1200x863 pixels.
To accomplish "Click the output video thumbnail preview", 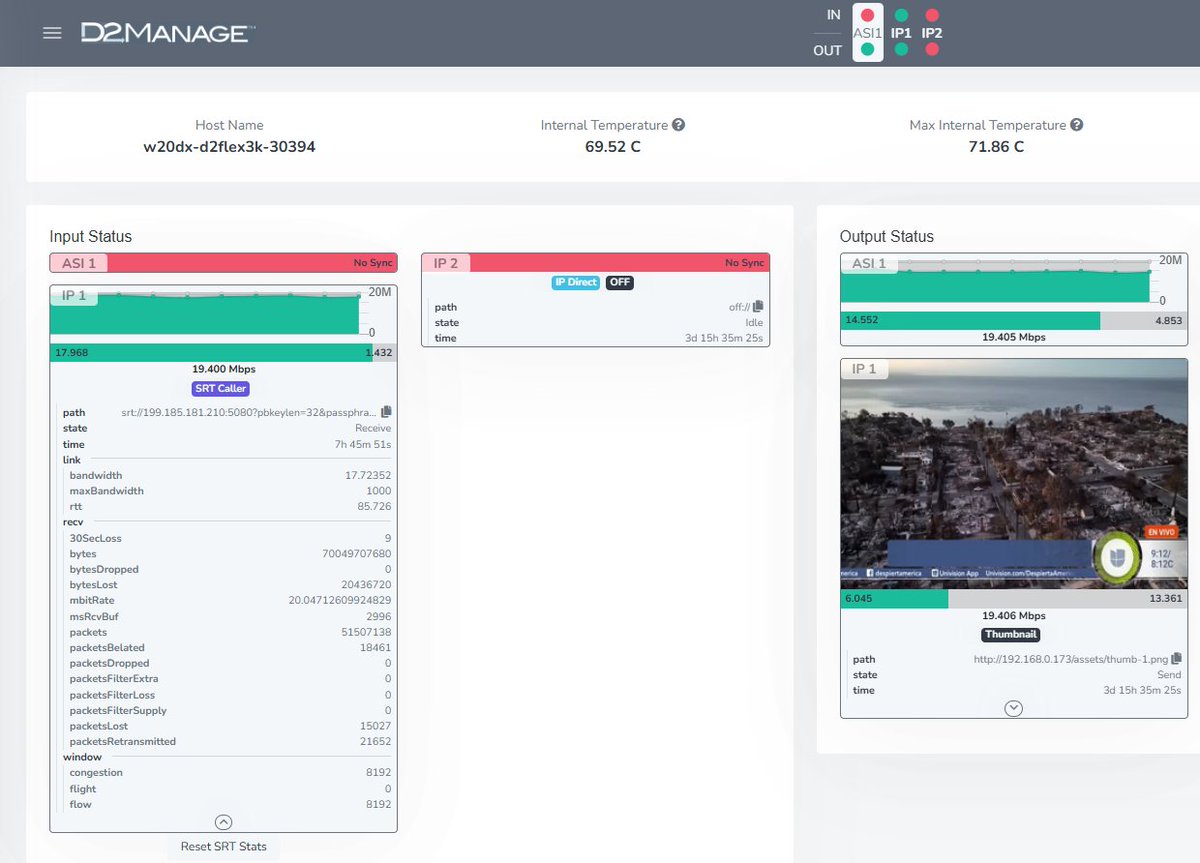I will pyautogui.click(x=1014, y=474).
